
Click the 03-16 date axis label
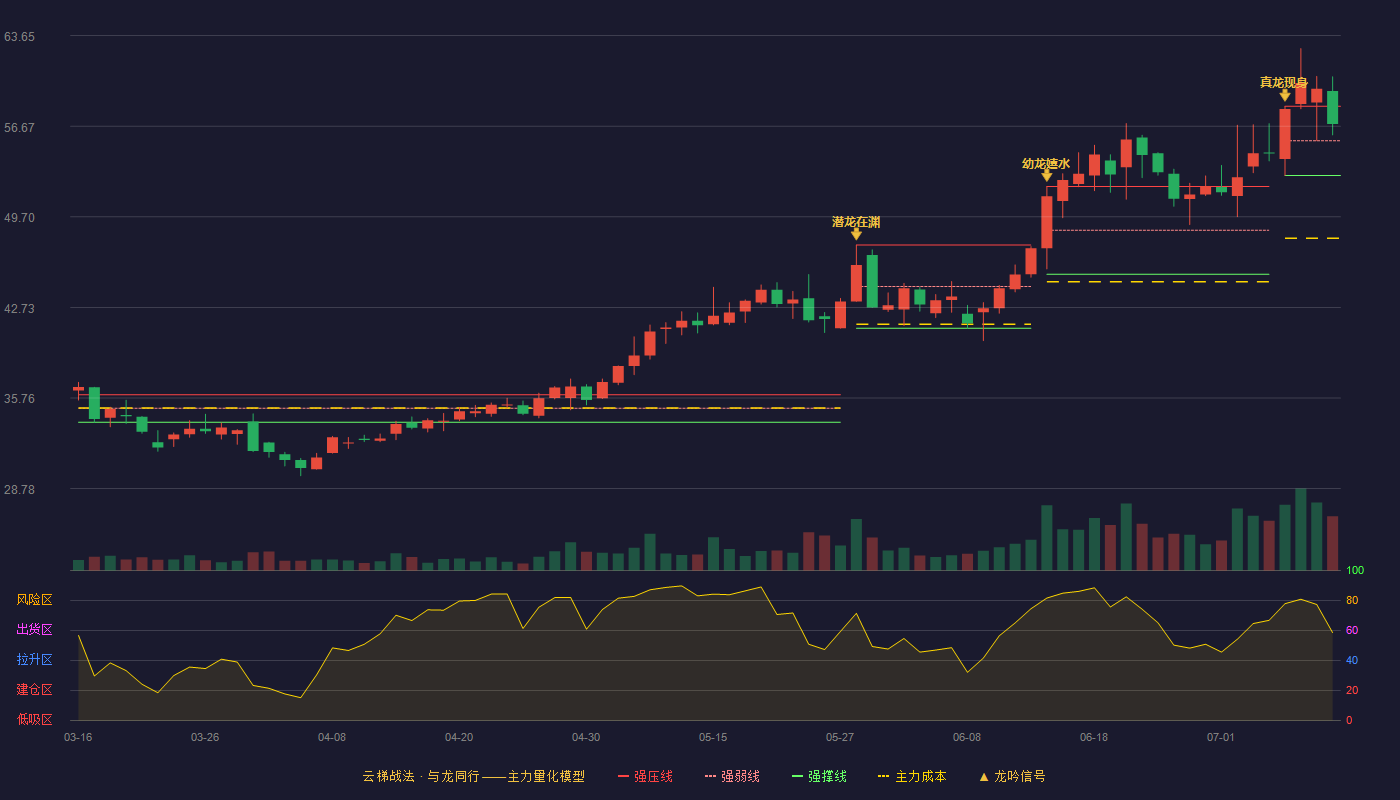(78, 737)
